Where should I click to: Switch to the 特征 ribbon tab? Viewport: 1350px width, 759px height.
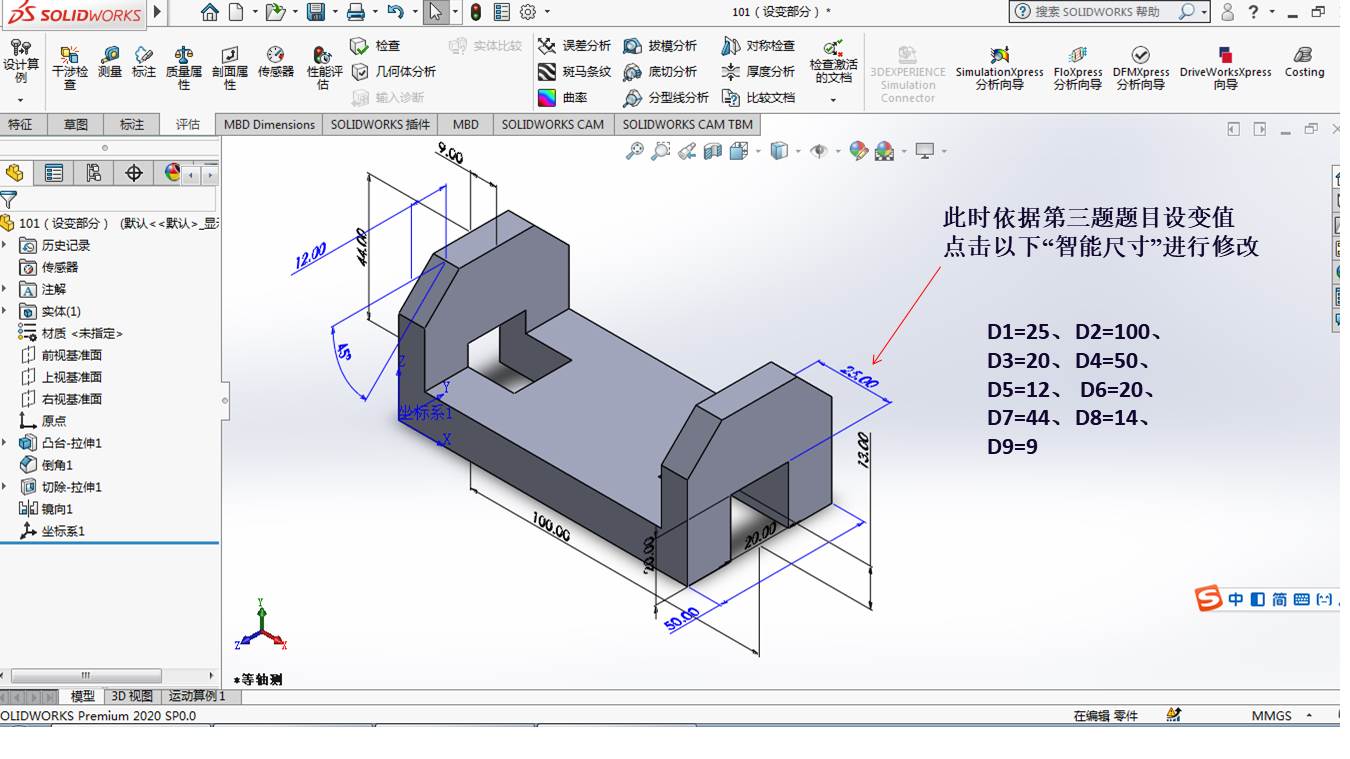[x=20, y=124]
